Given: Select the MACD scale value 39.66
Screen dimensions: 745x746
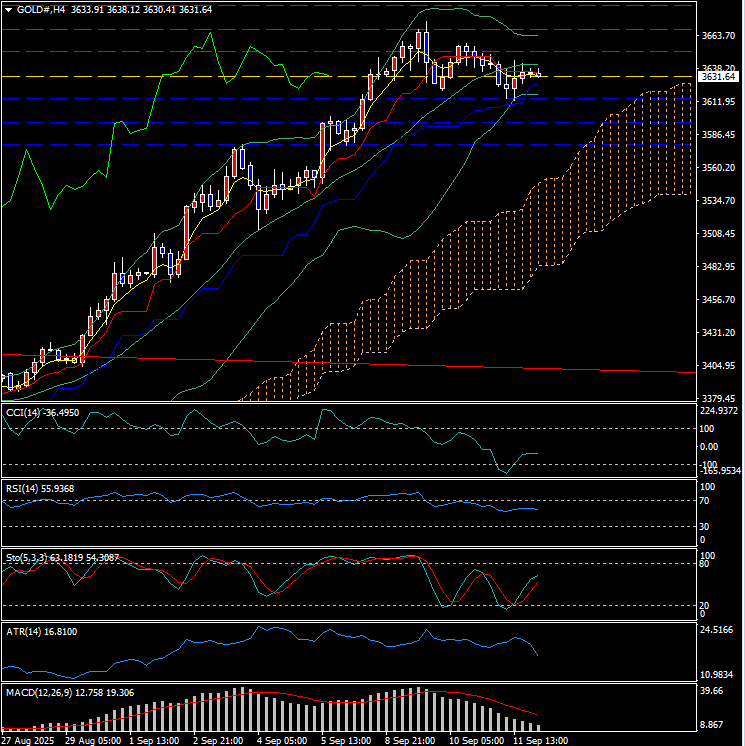Looking at the screenshot, I should 712,691.
